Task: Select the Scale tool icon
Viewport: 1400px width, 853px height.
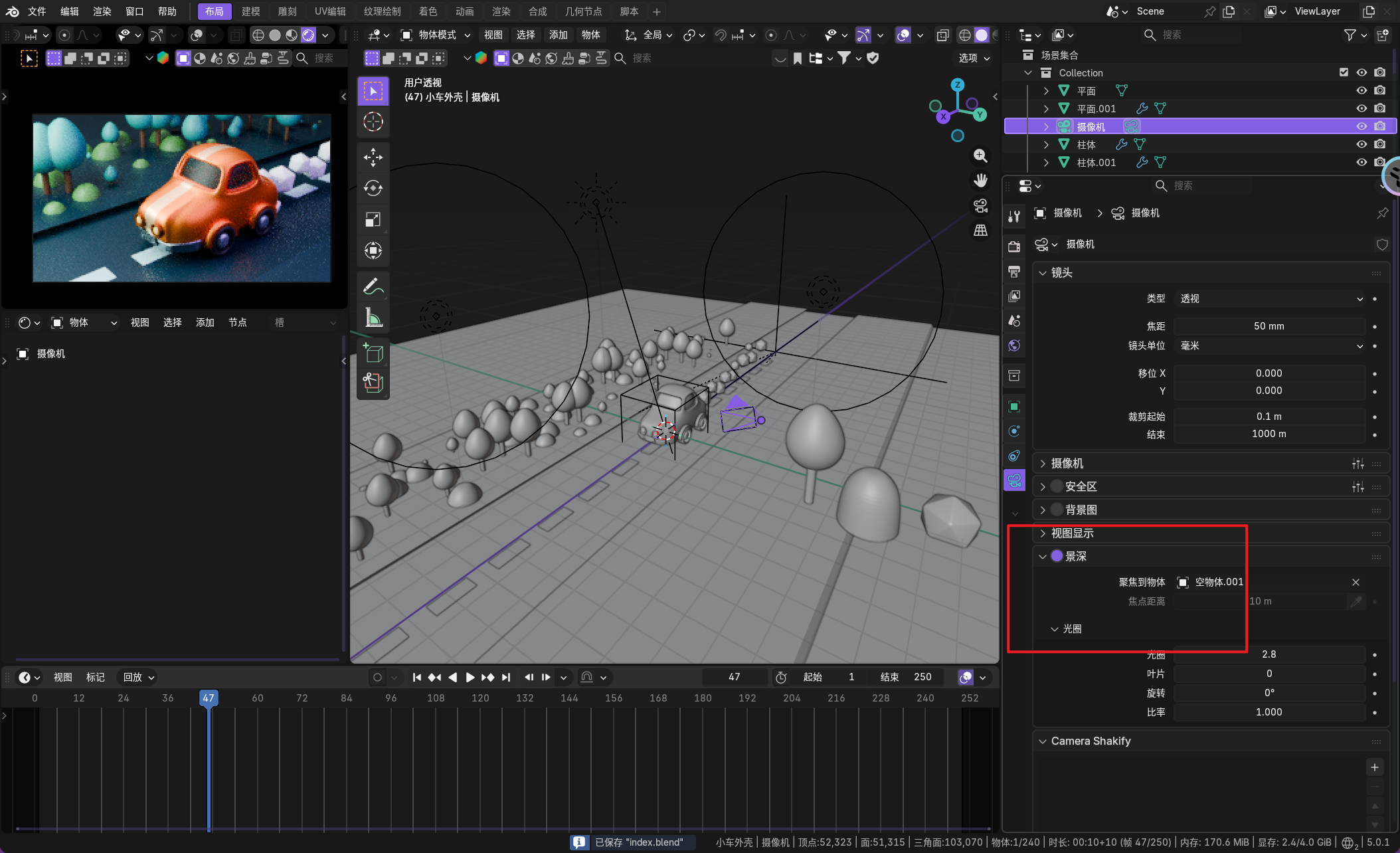Action: pos(373,220)
